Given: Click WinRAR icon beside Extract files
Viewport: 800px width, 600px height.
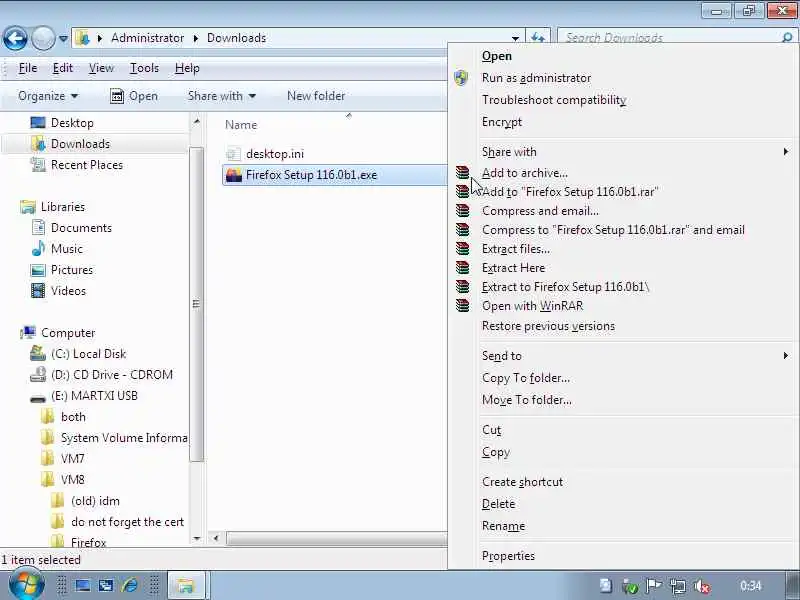Looking at the screenshot, I should 462,248.
